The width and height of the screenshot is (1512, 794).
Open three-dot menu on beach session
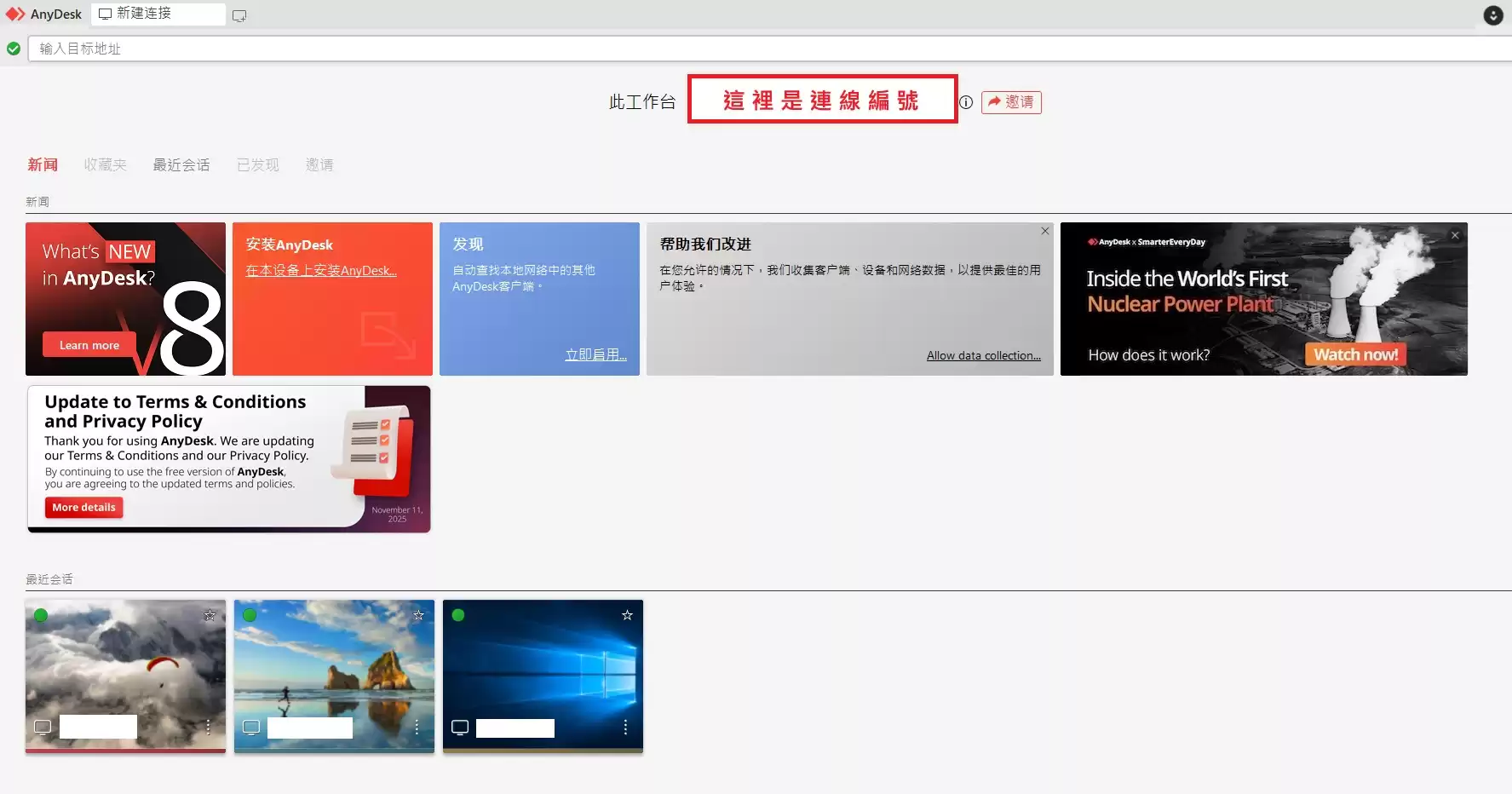[x=417, y=727]
